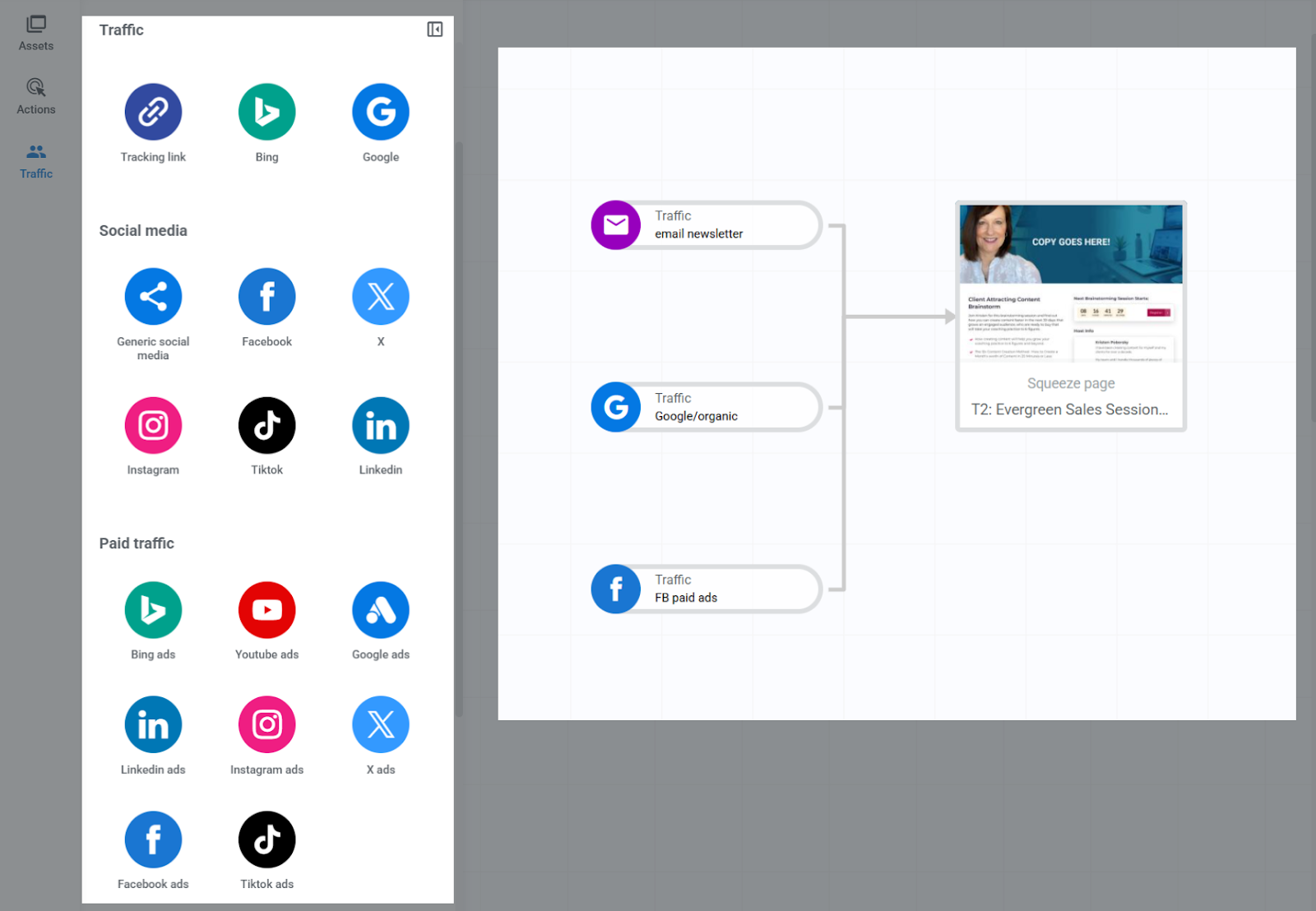This screenshot has width=1316, height=911.
Task: Click the 'Social media' section heading
Action: pyautogui.click(x=143, y=231)
